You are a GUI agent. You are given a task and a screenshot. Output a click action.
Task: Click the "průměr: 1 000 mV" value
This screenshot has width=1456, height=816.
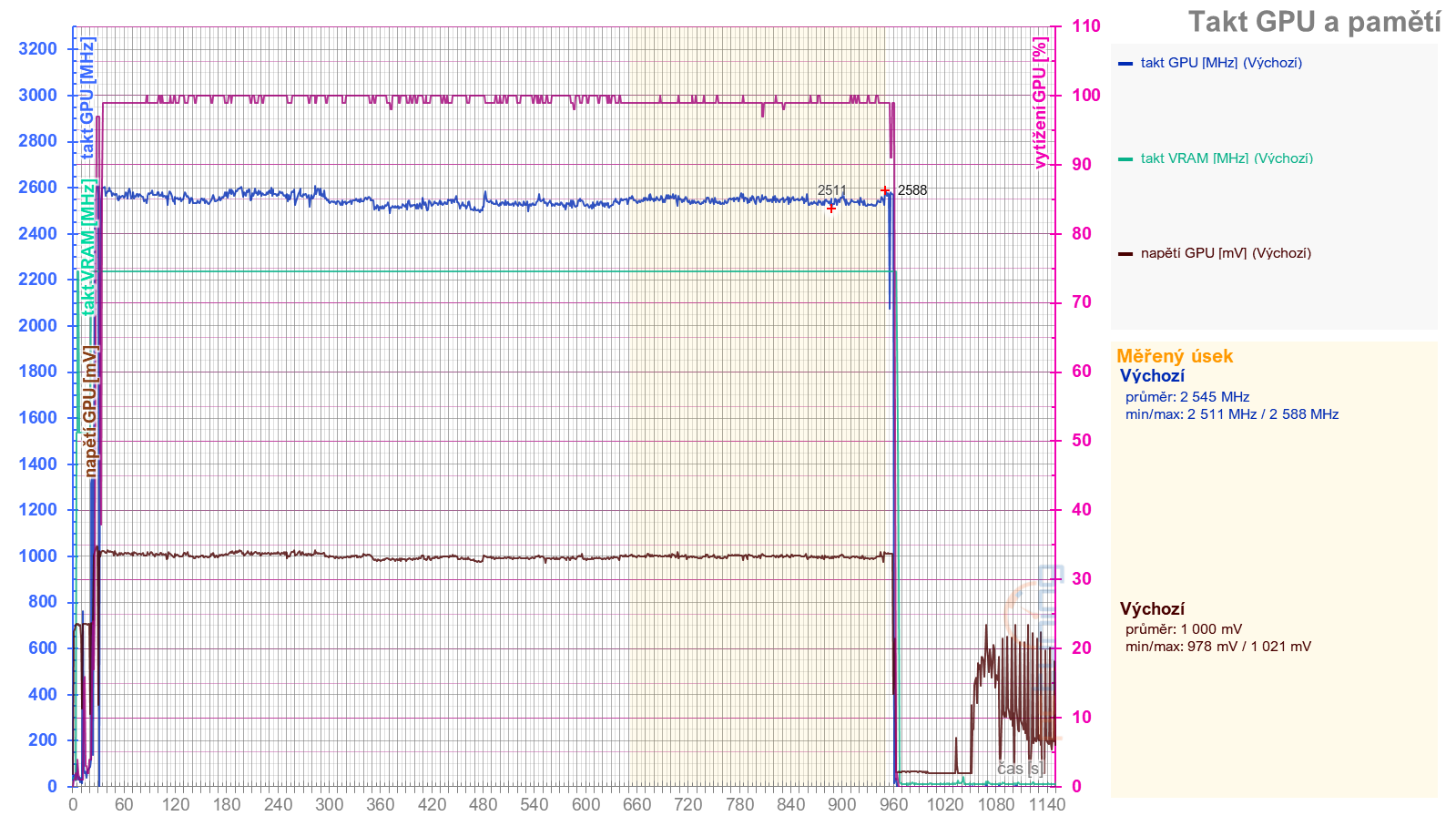point(1184,629)
